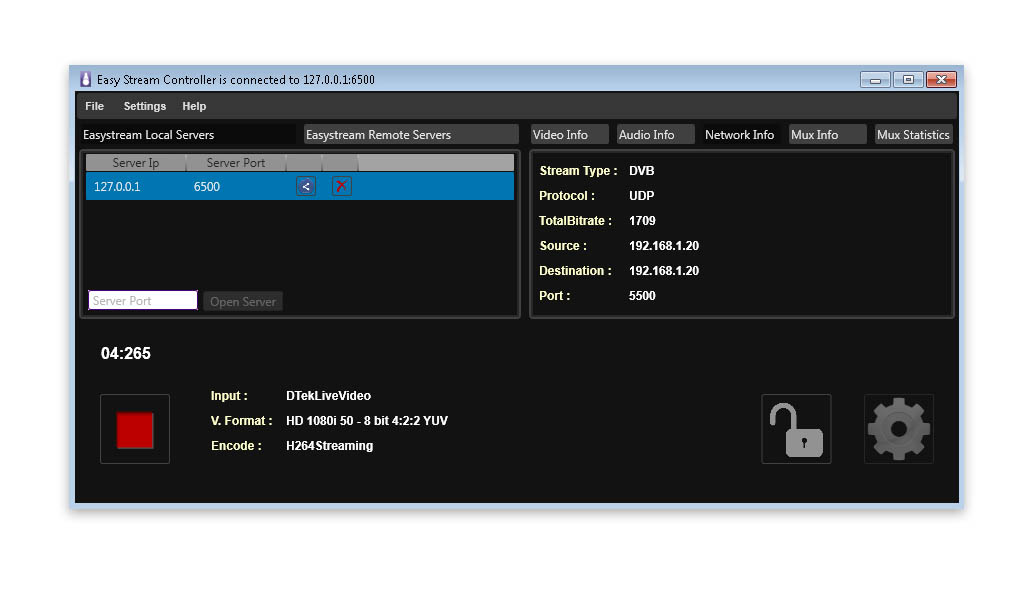This screenshot has width=1024, height=589.
Task: Click the TotalBitrate value 1709
Action: [x=642, y=221]
